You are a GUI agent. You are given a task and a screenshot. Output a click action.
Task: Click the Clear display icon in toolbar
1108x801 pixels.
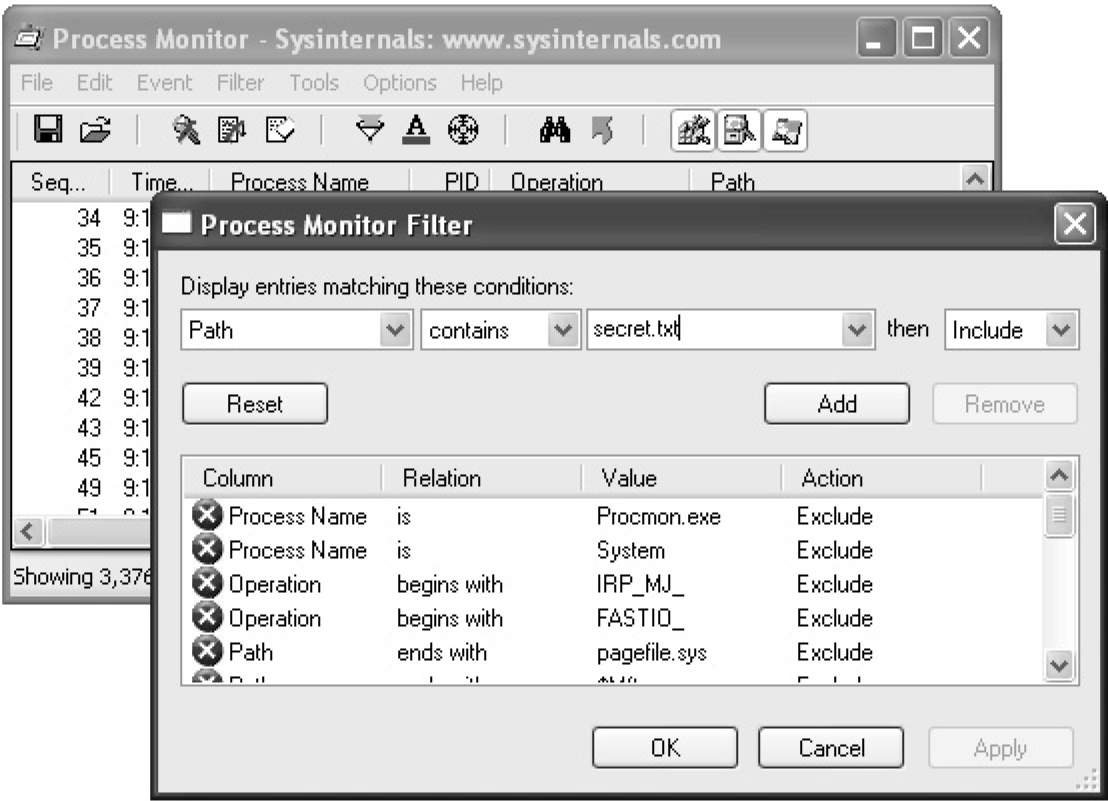pyautogui.click(x=280, y=130)
